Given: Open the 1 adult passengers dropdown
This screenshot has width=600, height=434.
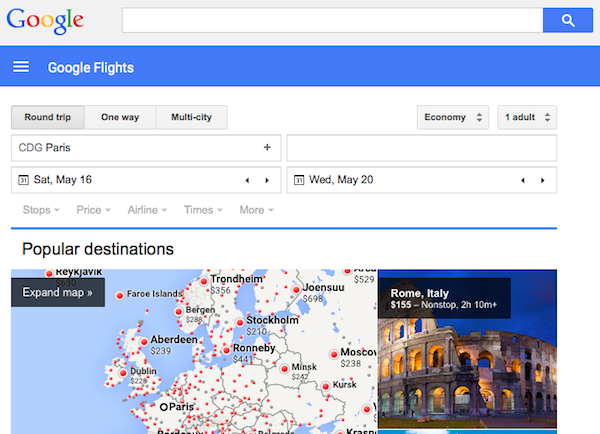Looking at the screenshot, I should pyautogui.click(x=527, y=117).
